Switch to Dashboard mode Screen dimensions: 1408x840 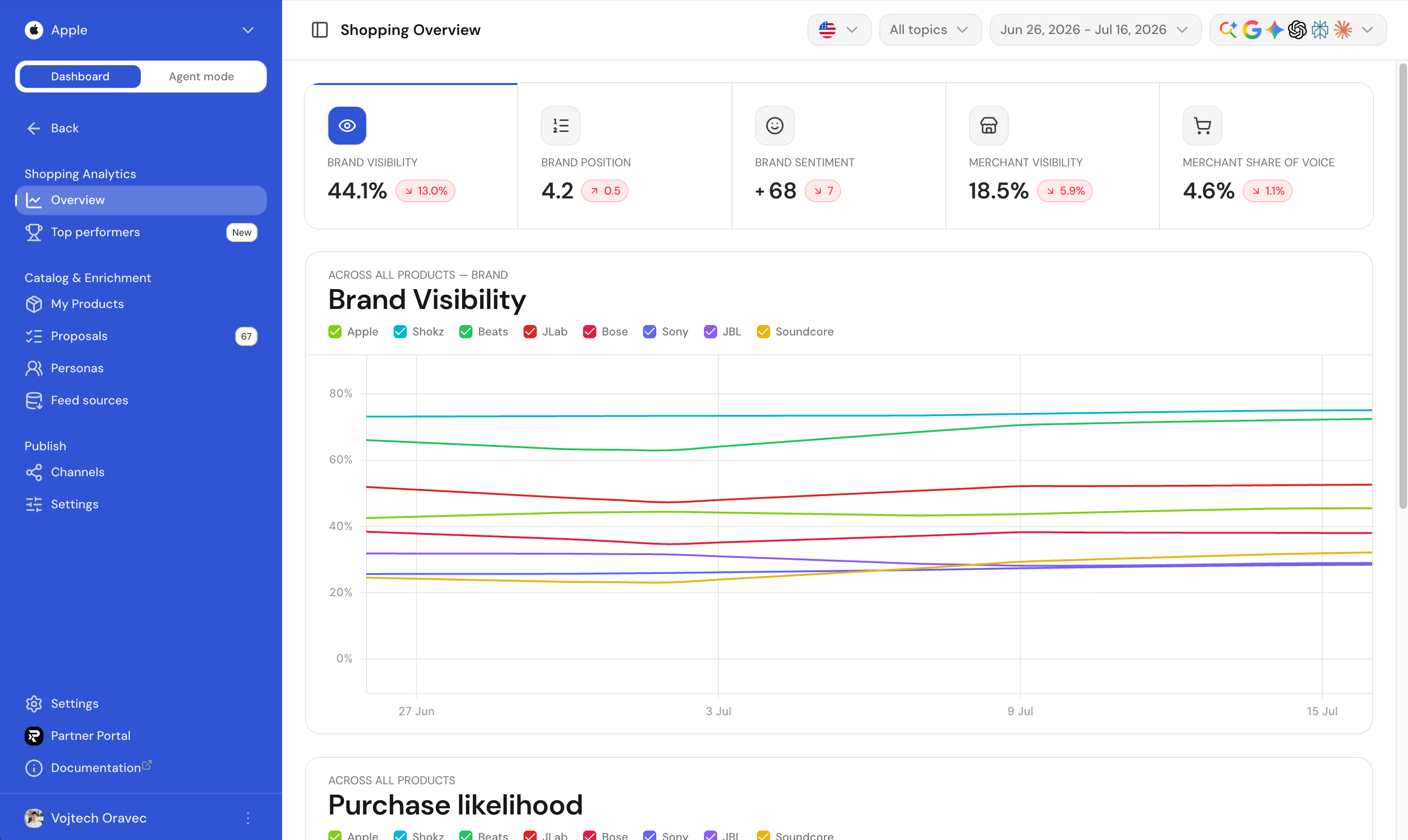pos(80,77)
